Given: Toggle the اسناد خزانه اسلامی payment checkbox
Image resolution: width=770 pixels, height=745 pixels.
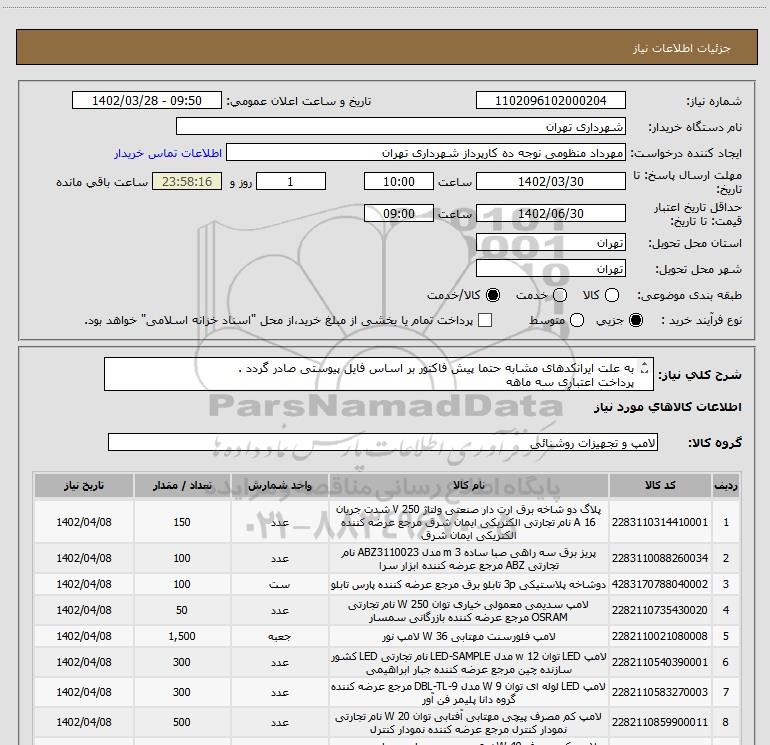Looking at the screenshot, I should [x=485, y=320].
